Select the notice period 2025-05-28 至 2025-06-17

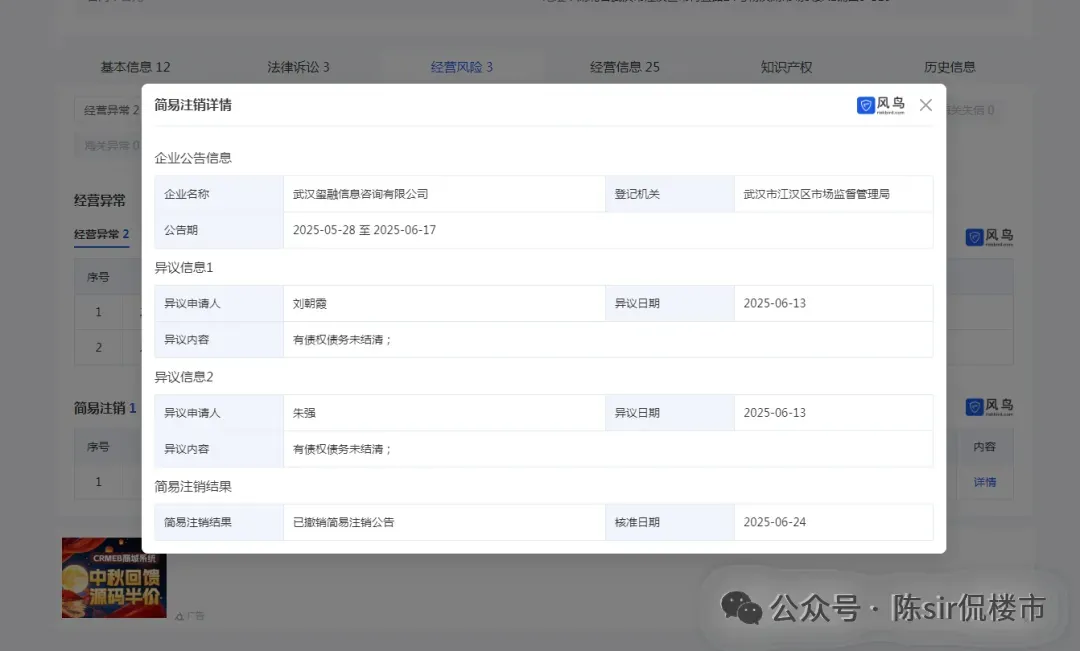click(364, 230)
